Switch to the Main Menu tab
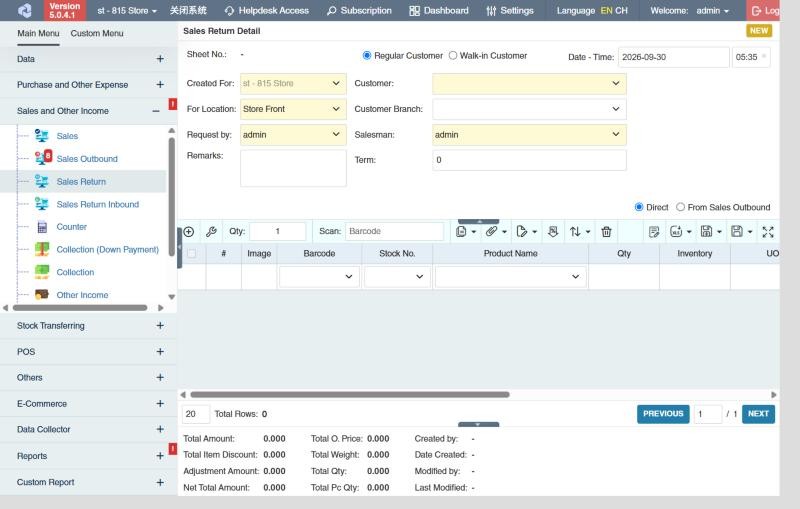800x509 pixels. [38, 33]
